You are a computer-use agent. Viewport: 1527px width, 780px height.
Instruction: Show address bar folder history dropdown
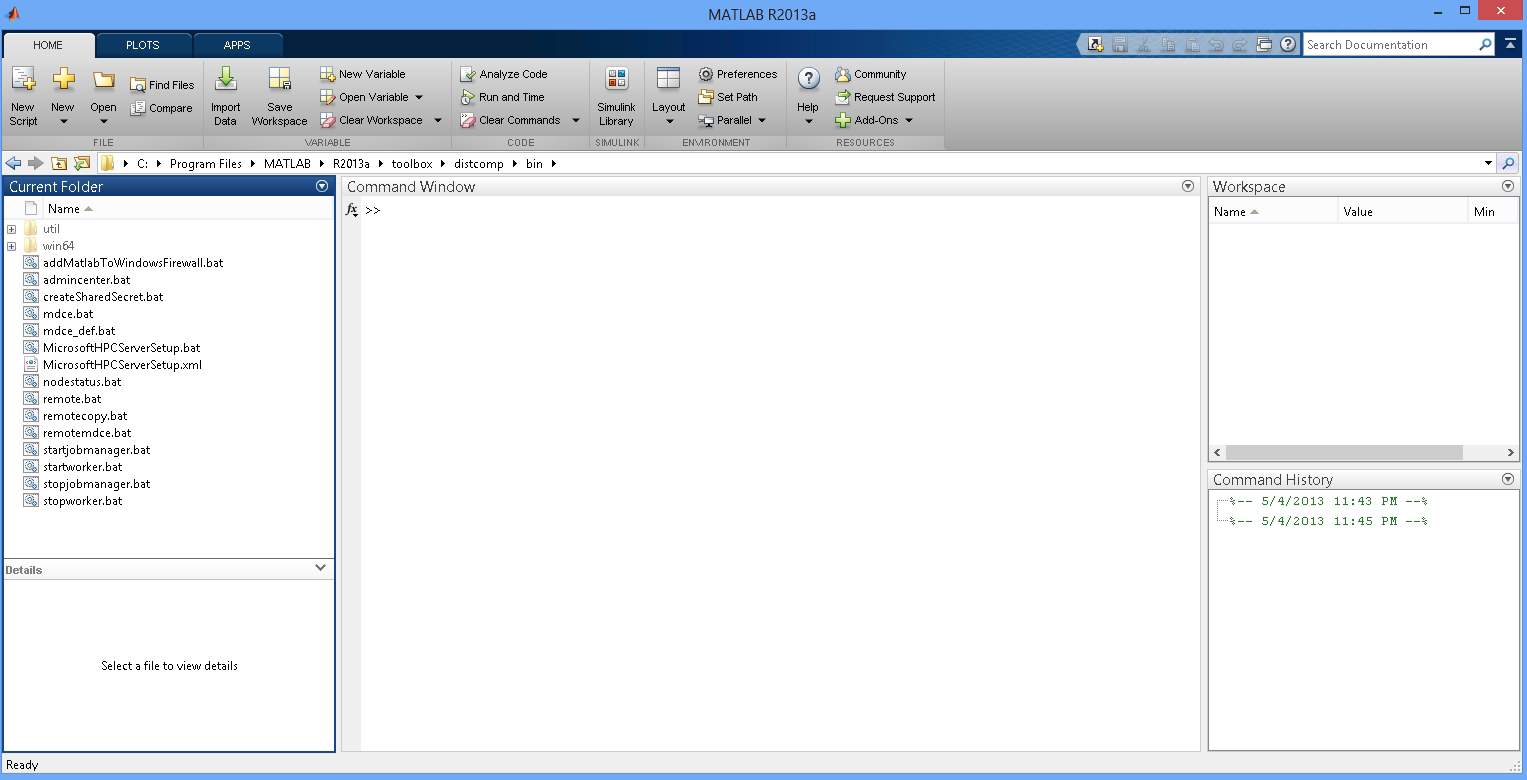pos(1488,163)
